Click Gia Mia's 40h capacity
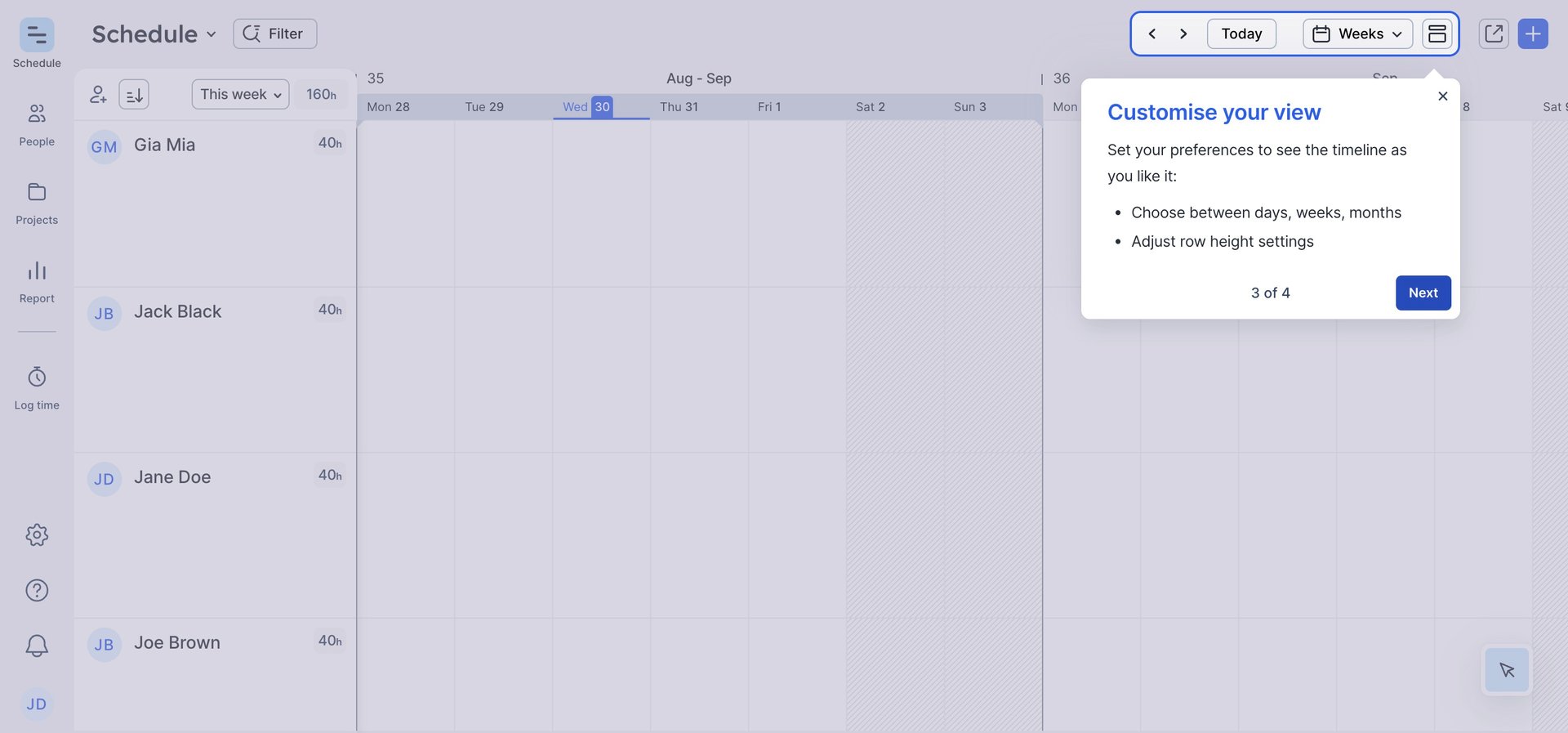 [x=331, y=143]
